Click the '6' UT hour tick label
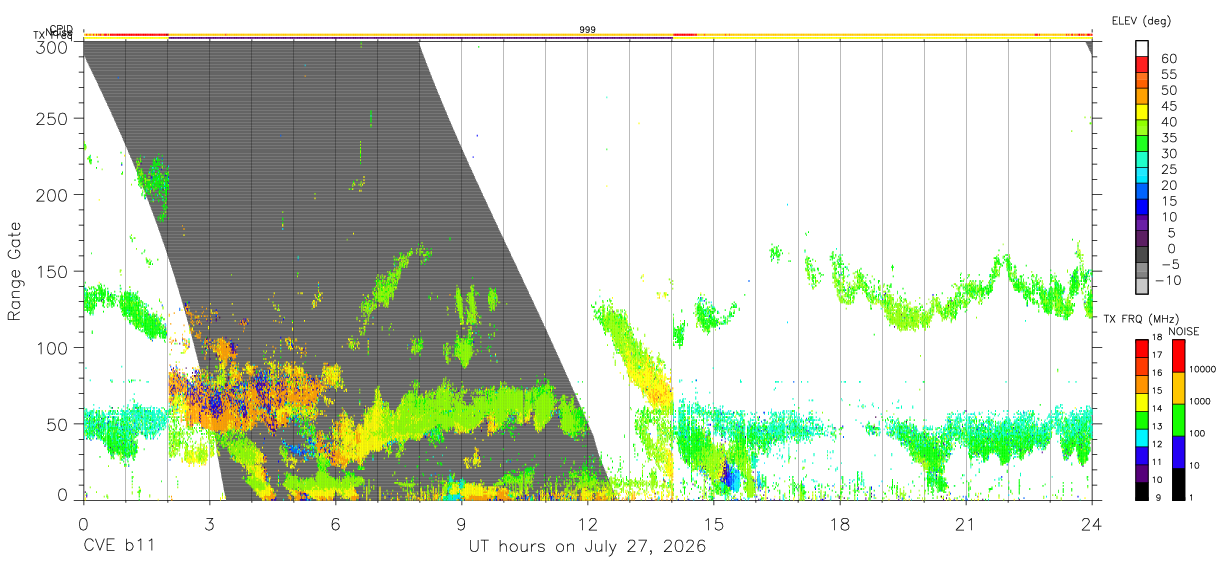Viewport: 1228px width, 567px height. click(335, 524)
